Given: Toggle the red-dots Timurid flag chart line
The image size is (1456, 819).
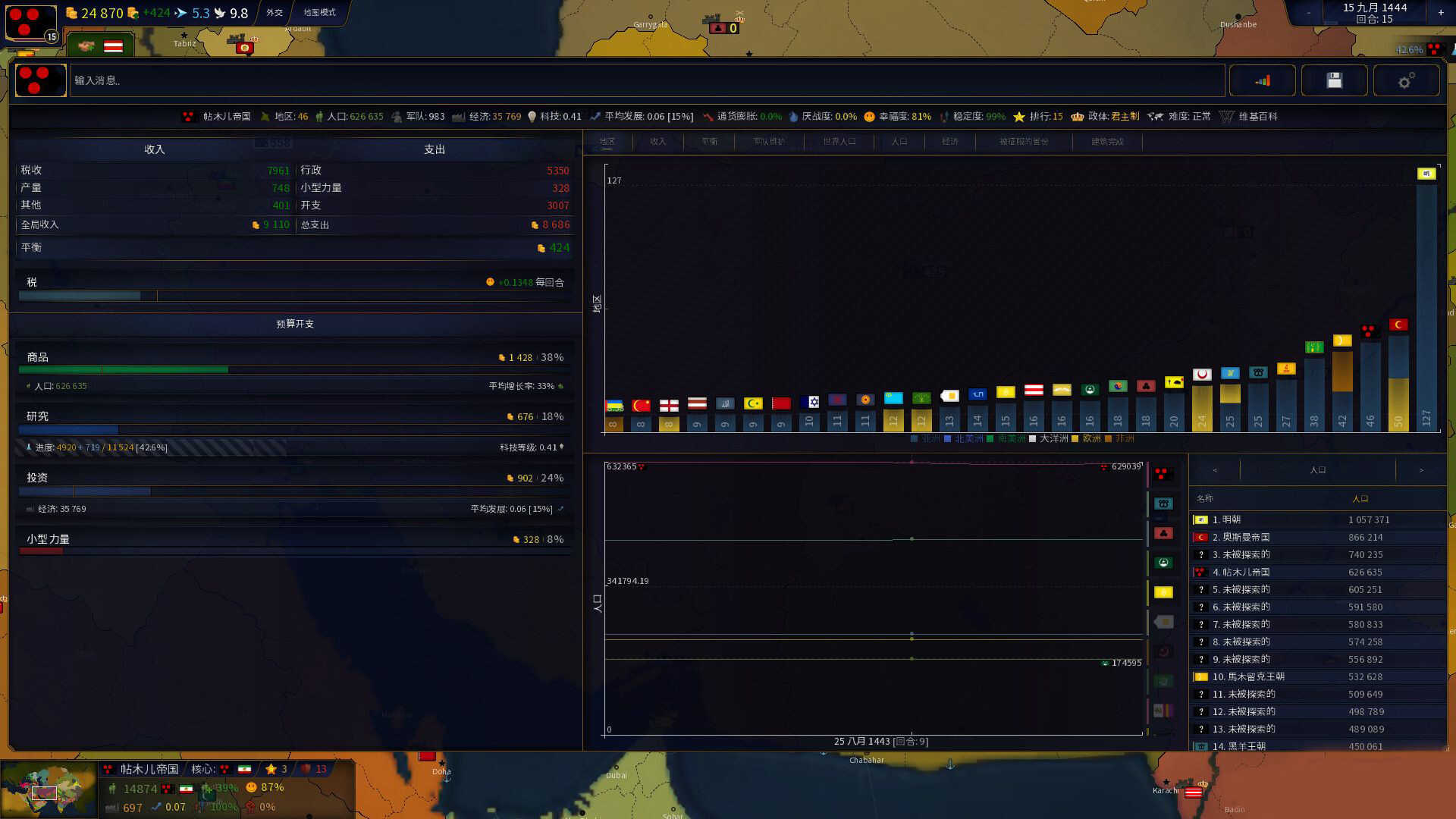Looking at the screenshot, I should pos(1163,475).
